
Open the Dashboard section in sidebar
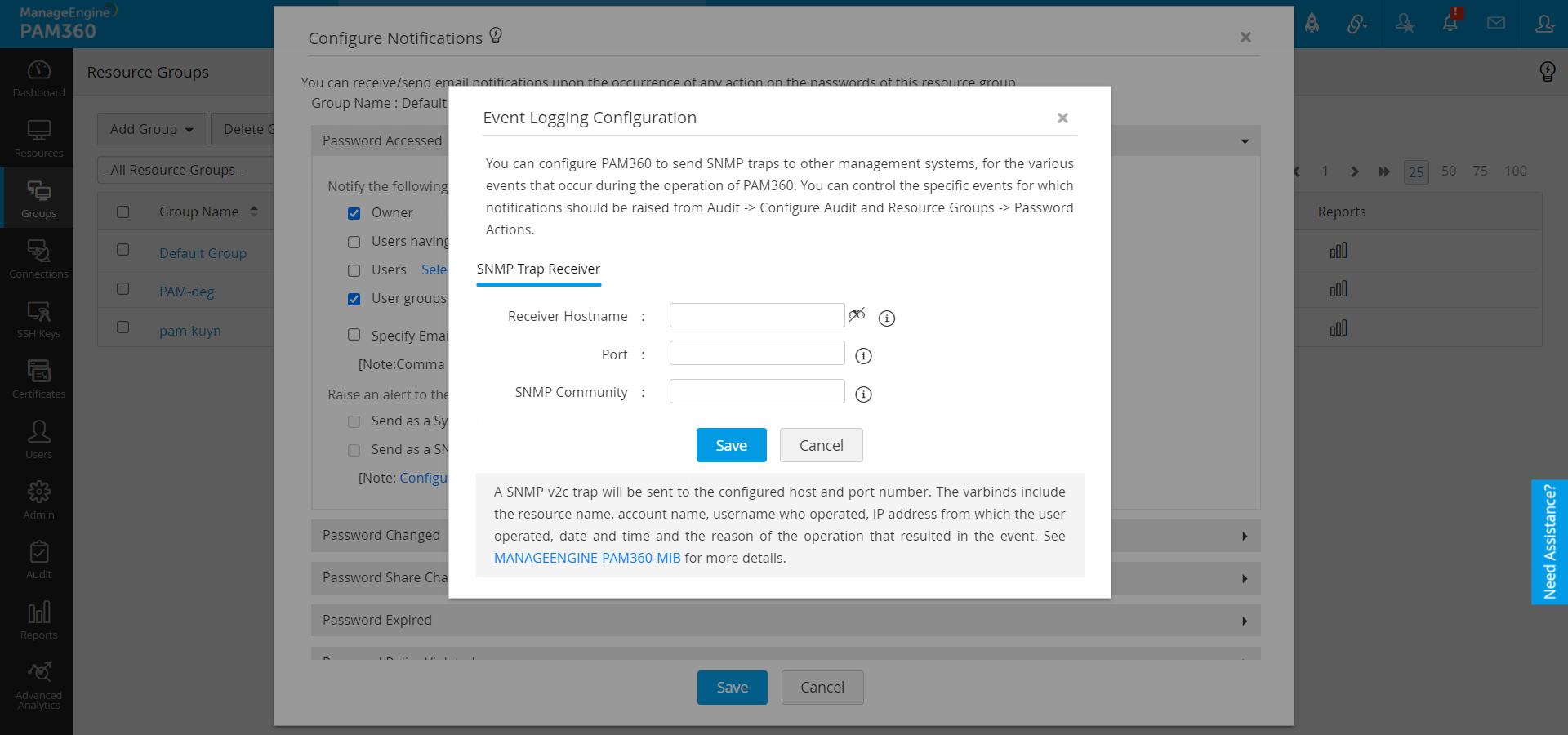pyautogui.click(x=38, y=78)
